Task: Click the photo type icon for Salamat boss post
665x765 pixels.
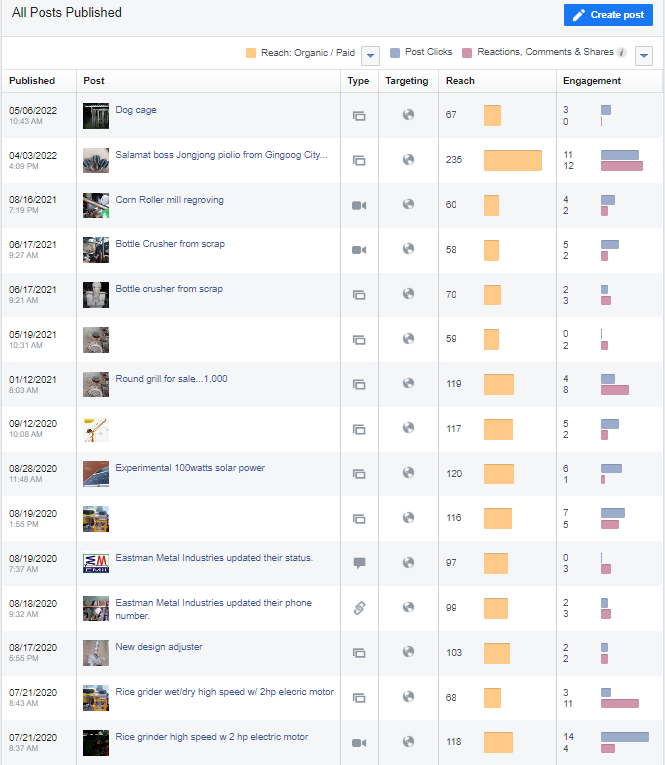Action: click(x=359, y=161)
